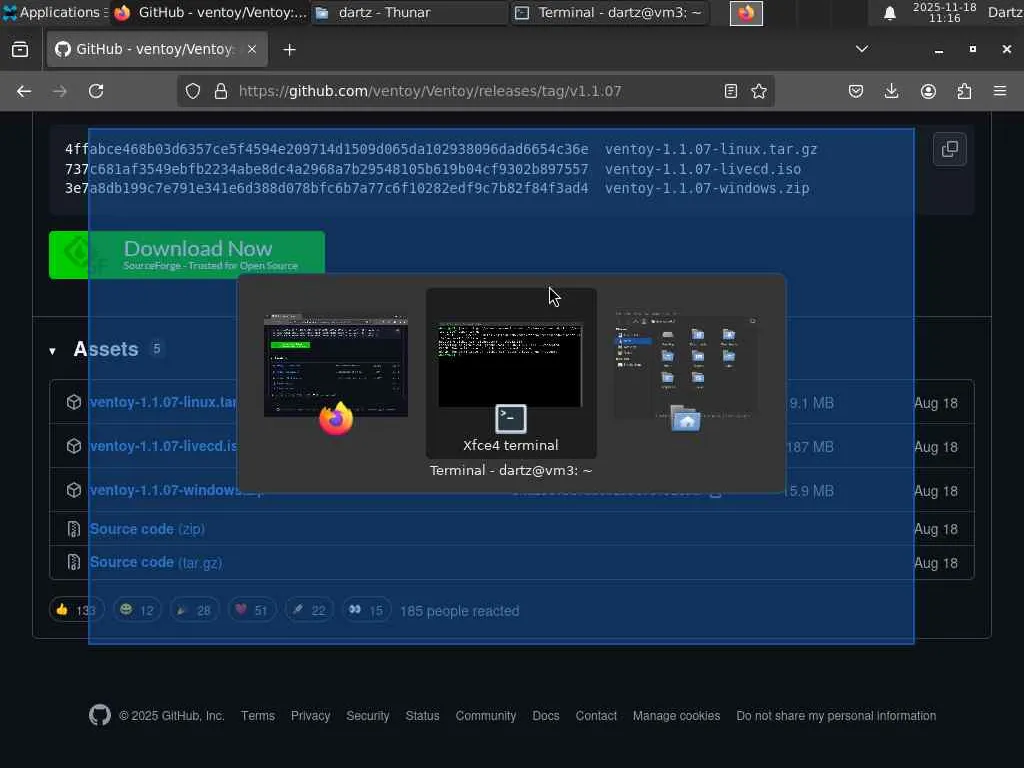Click the ventoy-1.1.07-livecd.iso checksum line
Image resolution: width=1024 pixels, height=768 pixels.
coord(433,169)
